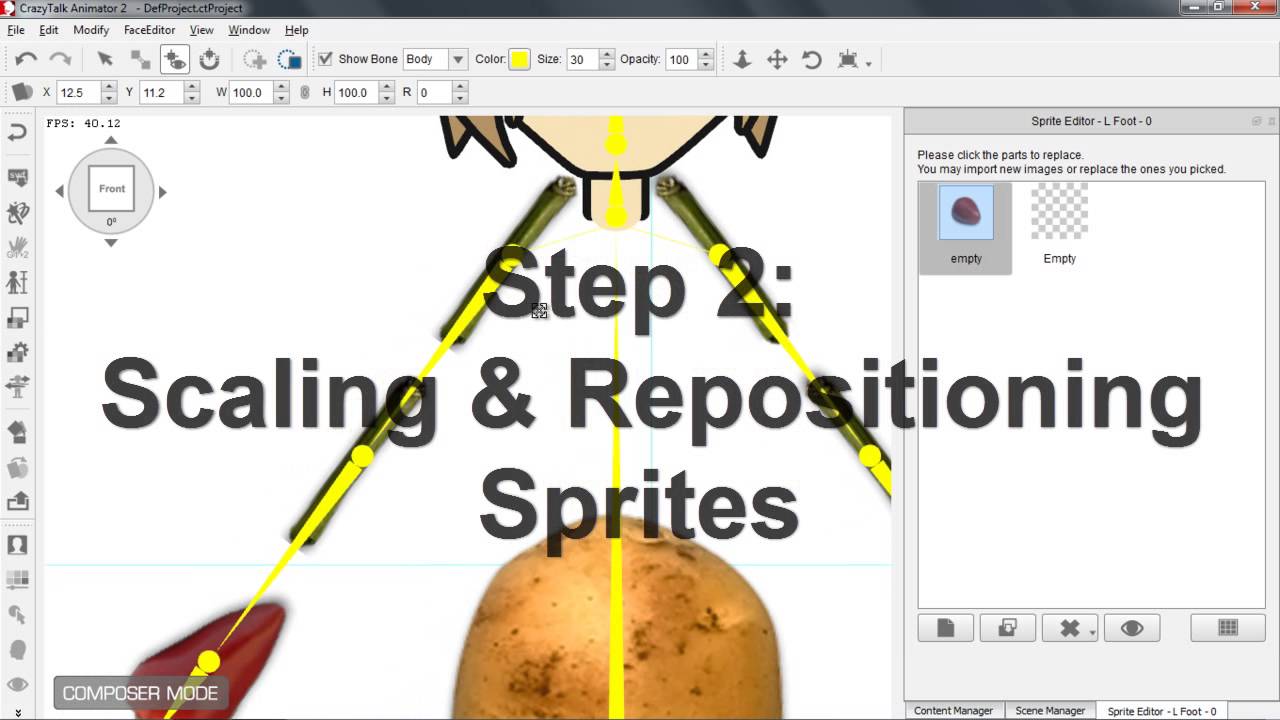Open the Edit menu
The width and height of the screenshot is (1280, 720).
click(48, 30)
